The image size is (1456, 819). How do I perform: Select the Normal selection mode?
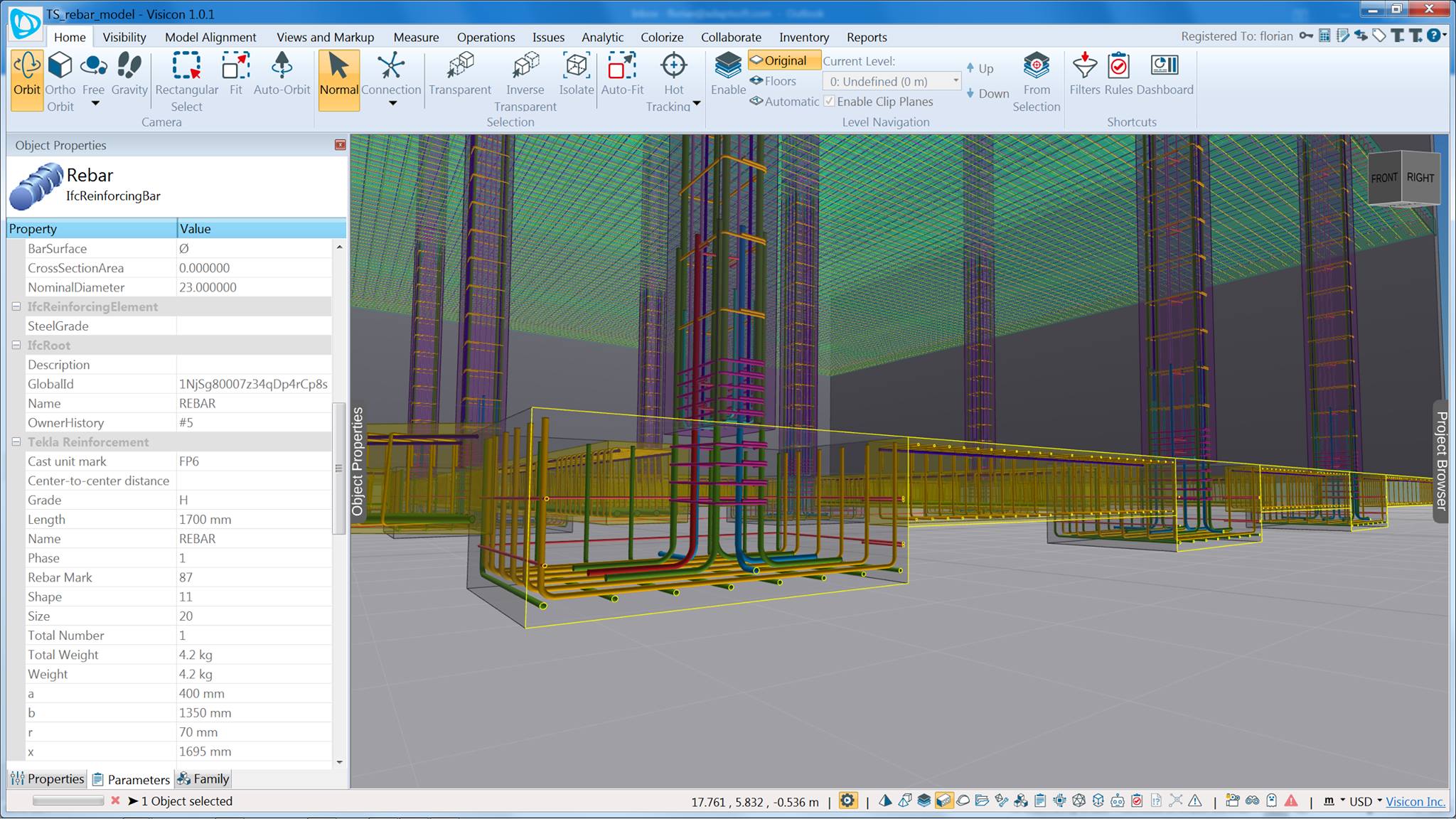click(338, 79)
